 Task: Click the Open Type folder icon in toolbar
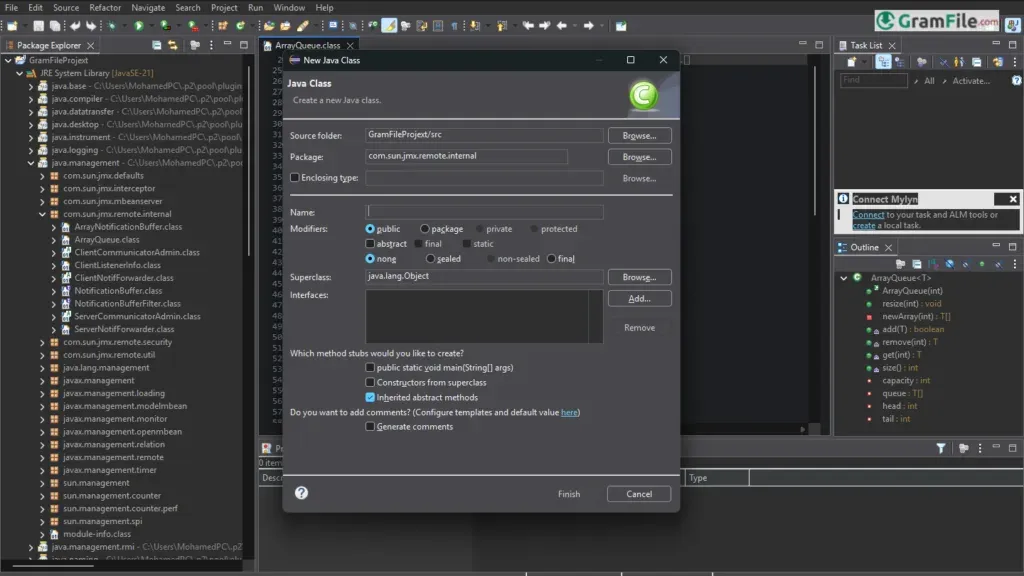[269, 26]
